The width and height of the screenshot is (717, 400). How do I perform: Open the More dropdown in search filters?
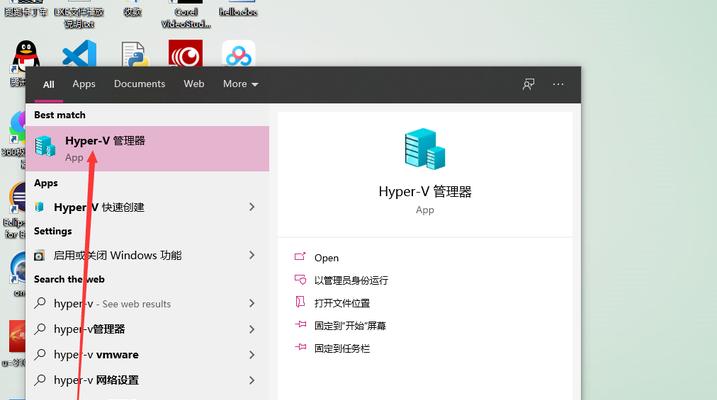click(241, 84)
